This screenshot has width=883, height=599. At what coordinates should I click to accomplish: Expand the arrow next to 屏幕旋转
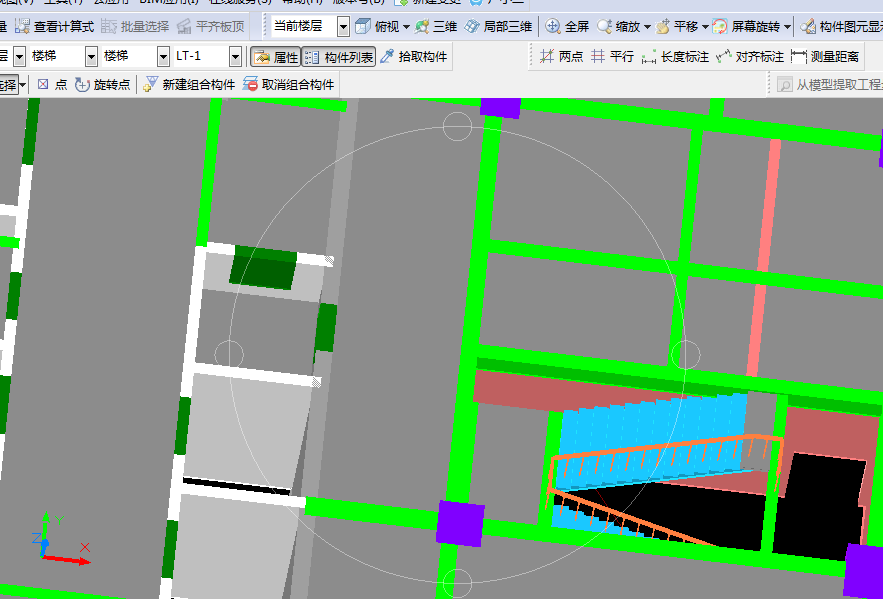pyautogui.click(x=787, y=27)
